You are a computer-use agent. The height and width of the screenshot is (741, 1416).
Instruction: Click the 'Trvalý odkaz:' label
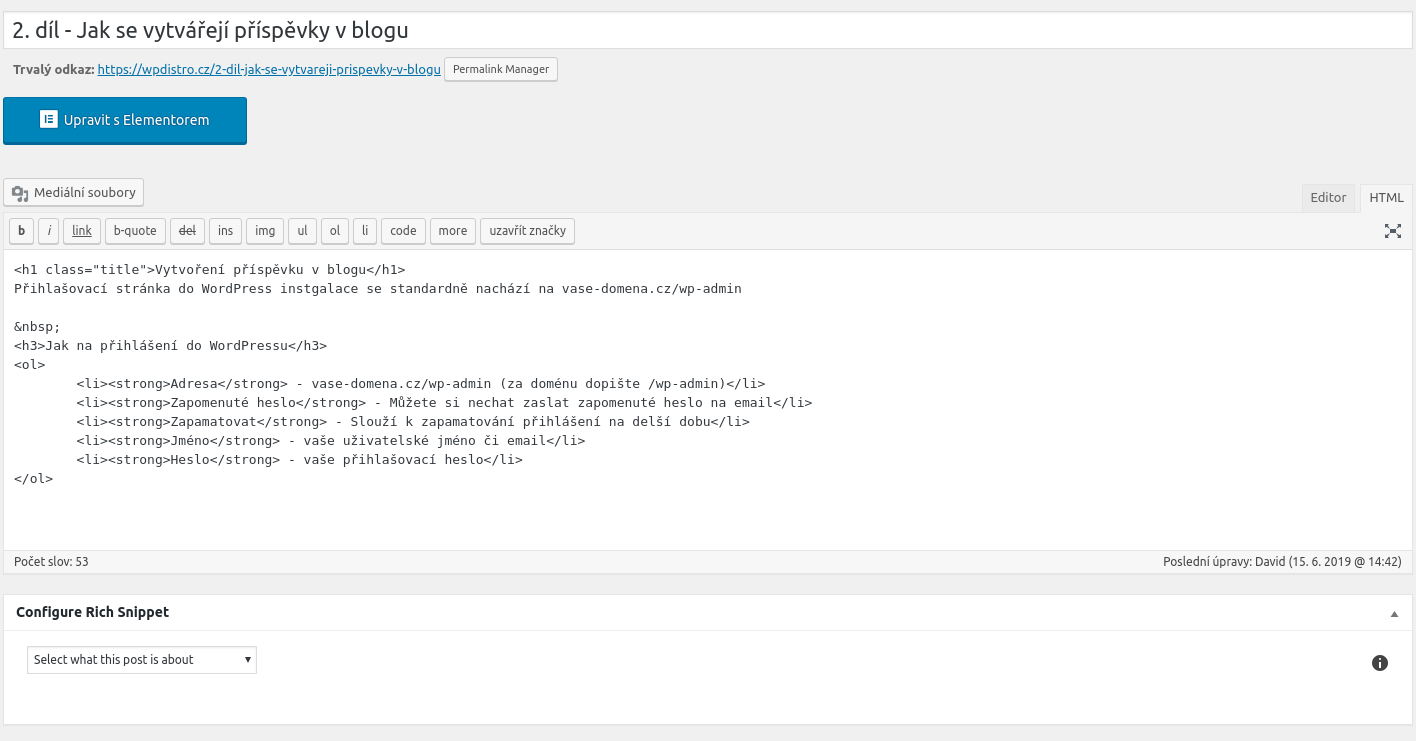[x=54, y=70]
